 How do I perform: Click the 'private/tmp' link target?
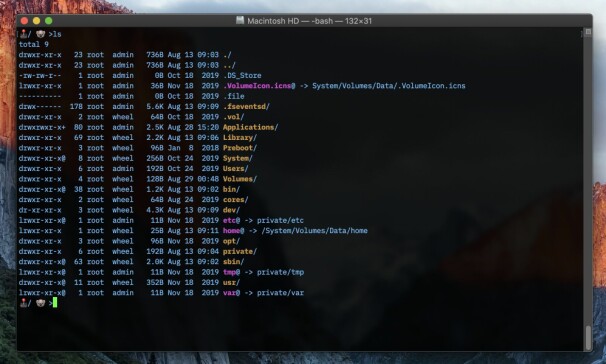tap(280, 272)
